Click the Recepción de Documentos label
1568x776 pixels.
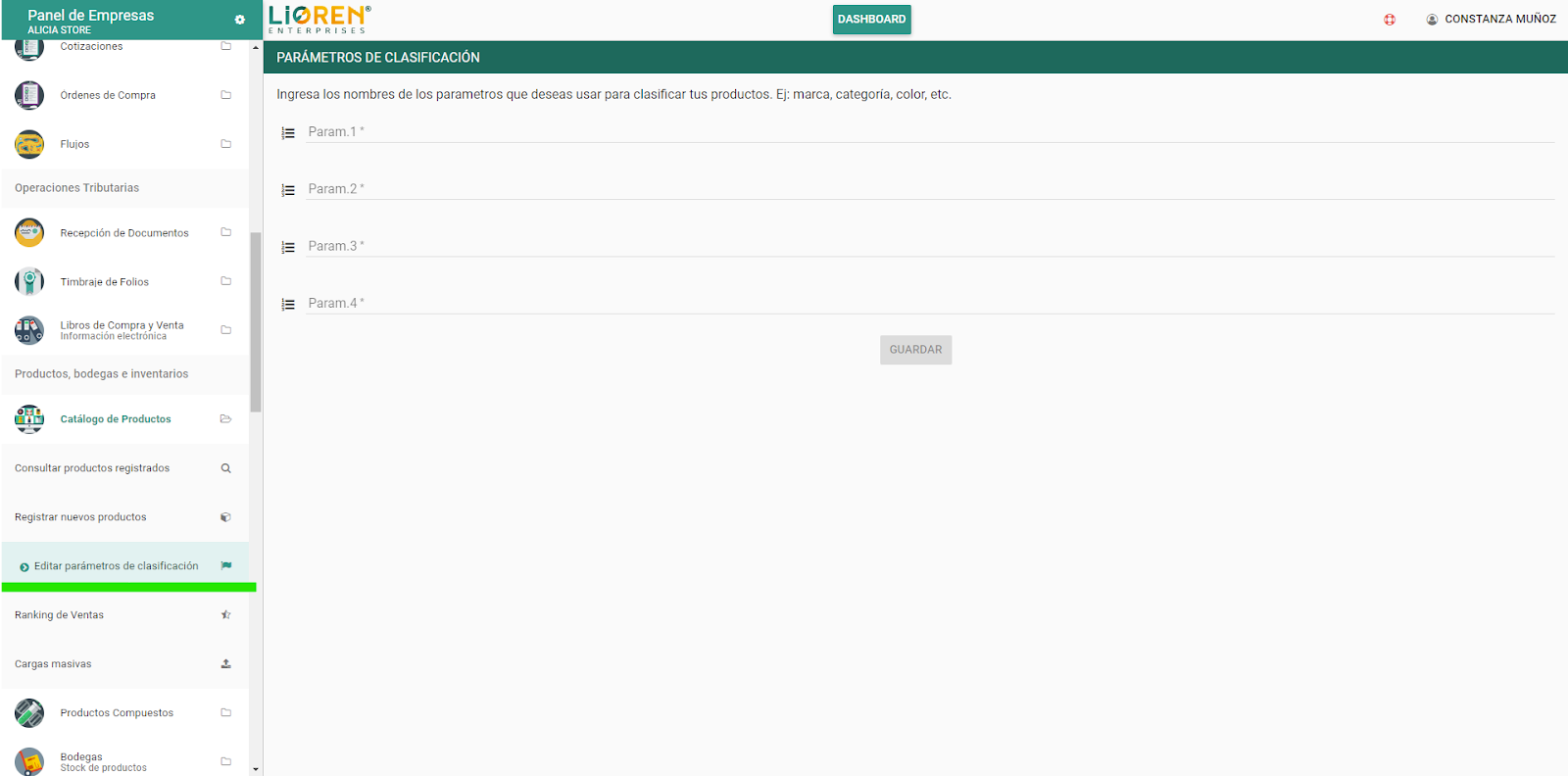(x=124, y=232)
